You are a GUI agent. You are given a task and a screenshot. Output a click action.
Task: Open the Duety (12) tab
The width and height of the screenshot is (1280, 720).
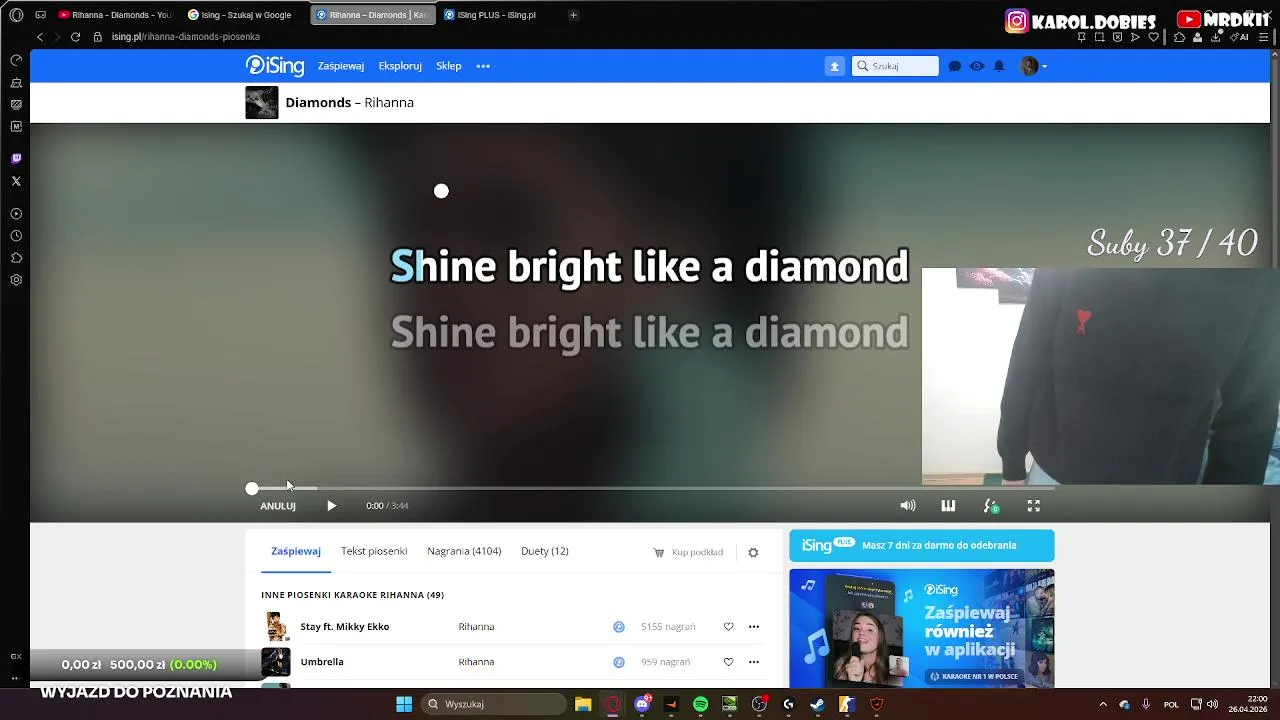(545, 551)
